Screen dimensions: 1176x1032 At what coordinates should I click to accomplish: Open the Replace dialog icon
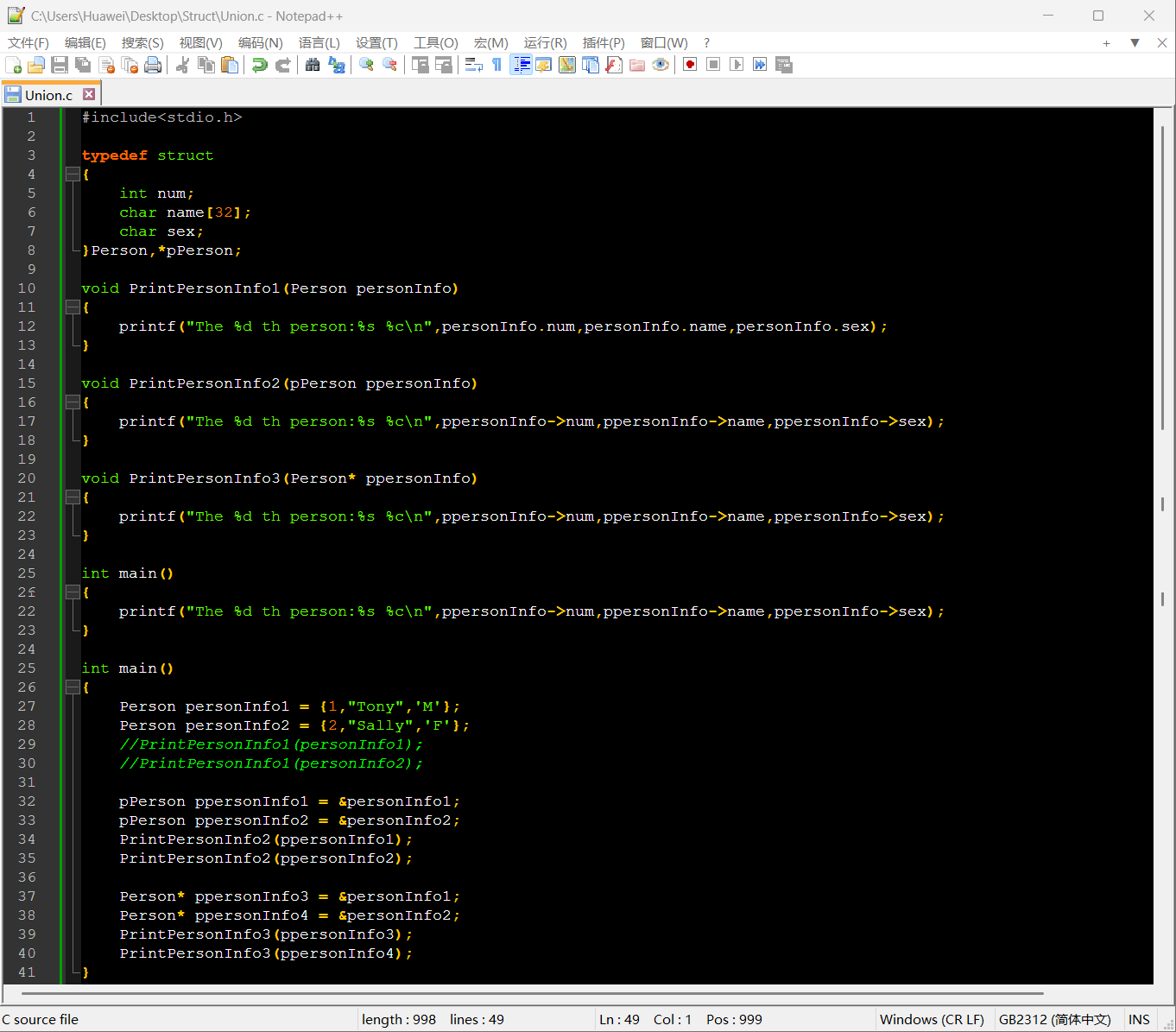(337, 65)
